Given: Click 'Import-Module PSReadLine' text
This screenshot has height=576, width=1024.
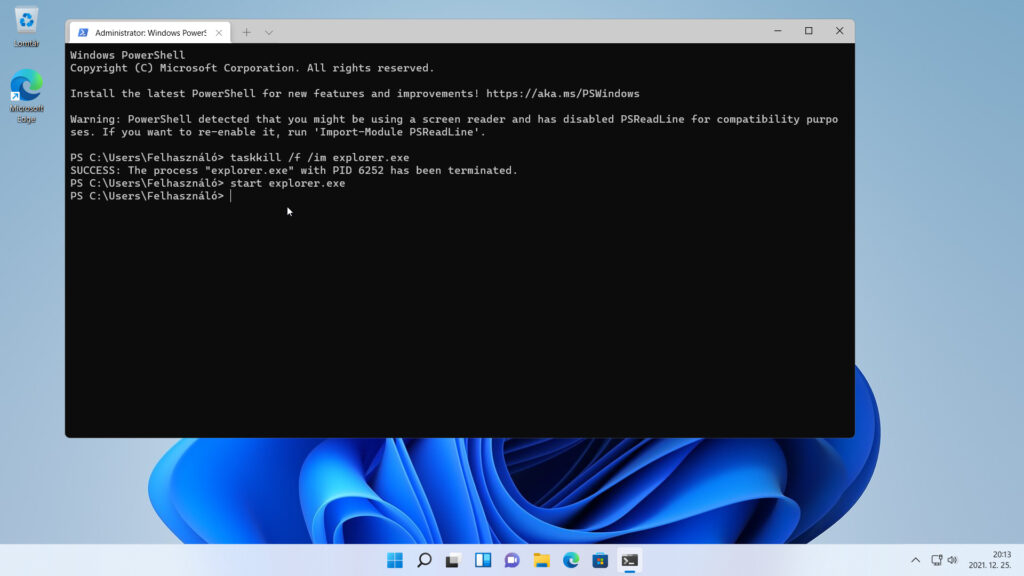Looking at the screenshot, I should coord(400,132).
